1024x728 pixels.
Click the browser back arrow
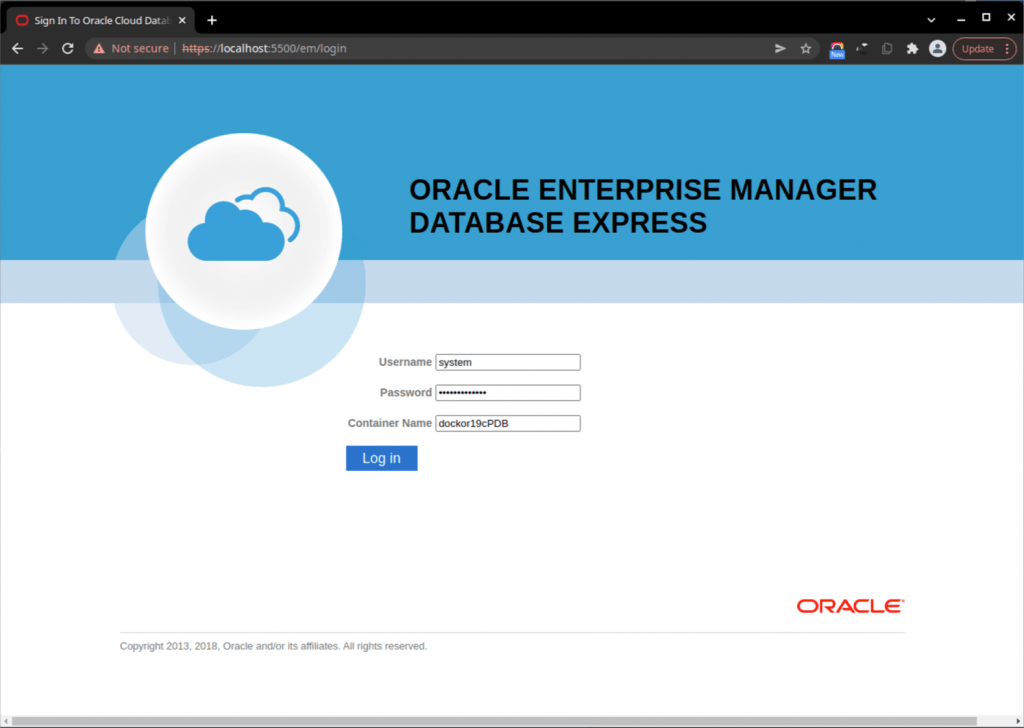[18, 48]
